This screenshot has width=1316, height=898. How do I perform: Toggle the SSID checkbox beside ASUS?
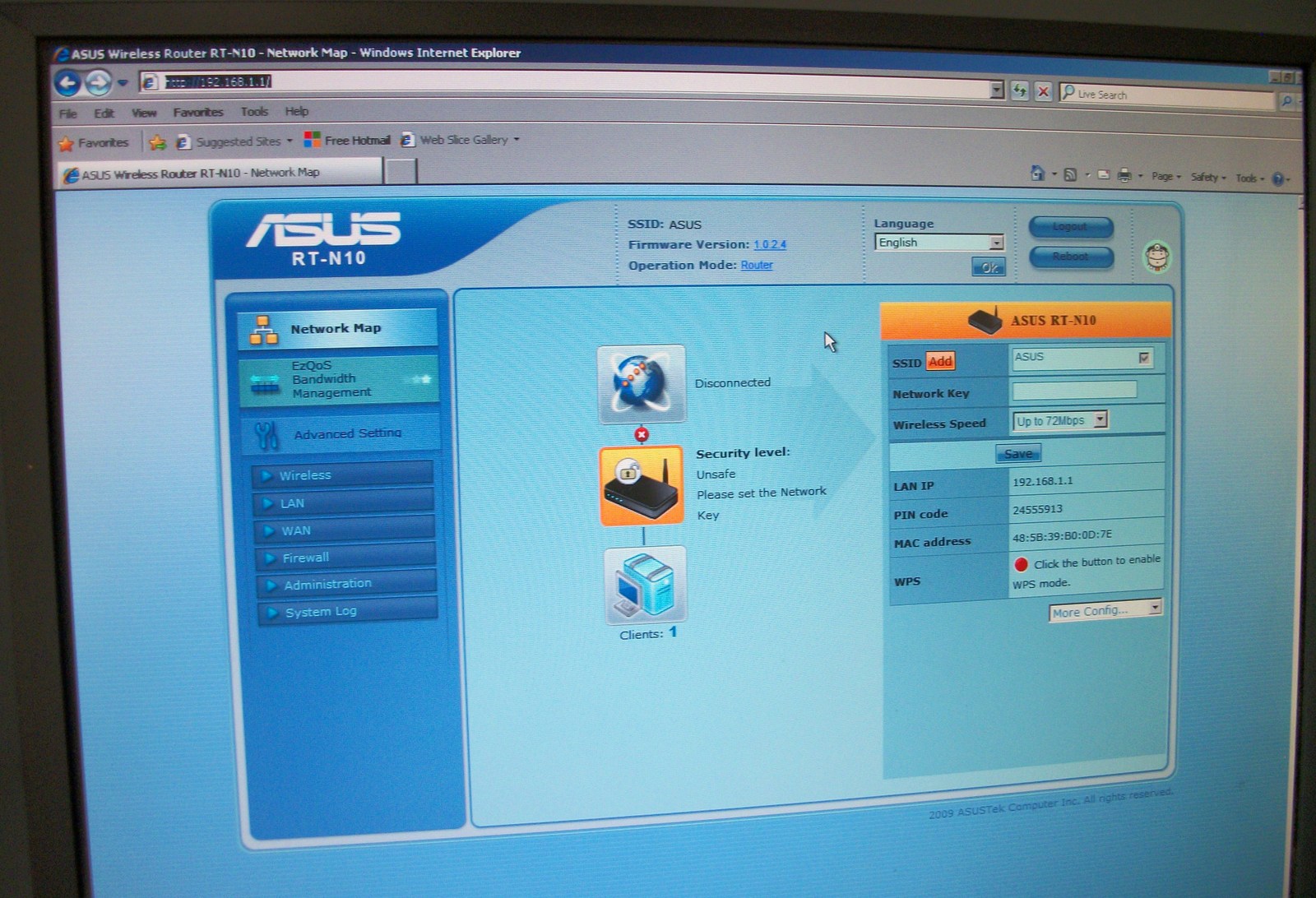click(1143, 358)
